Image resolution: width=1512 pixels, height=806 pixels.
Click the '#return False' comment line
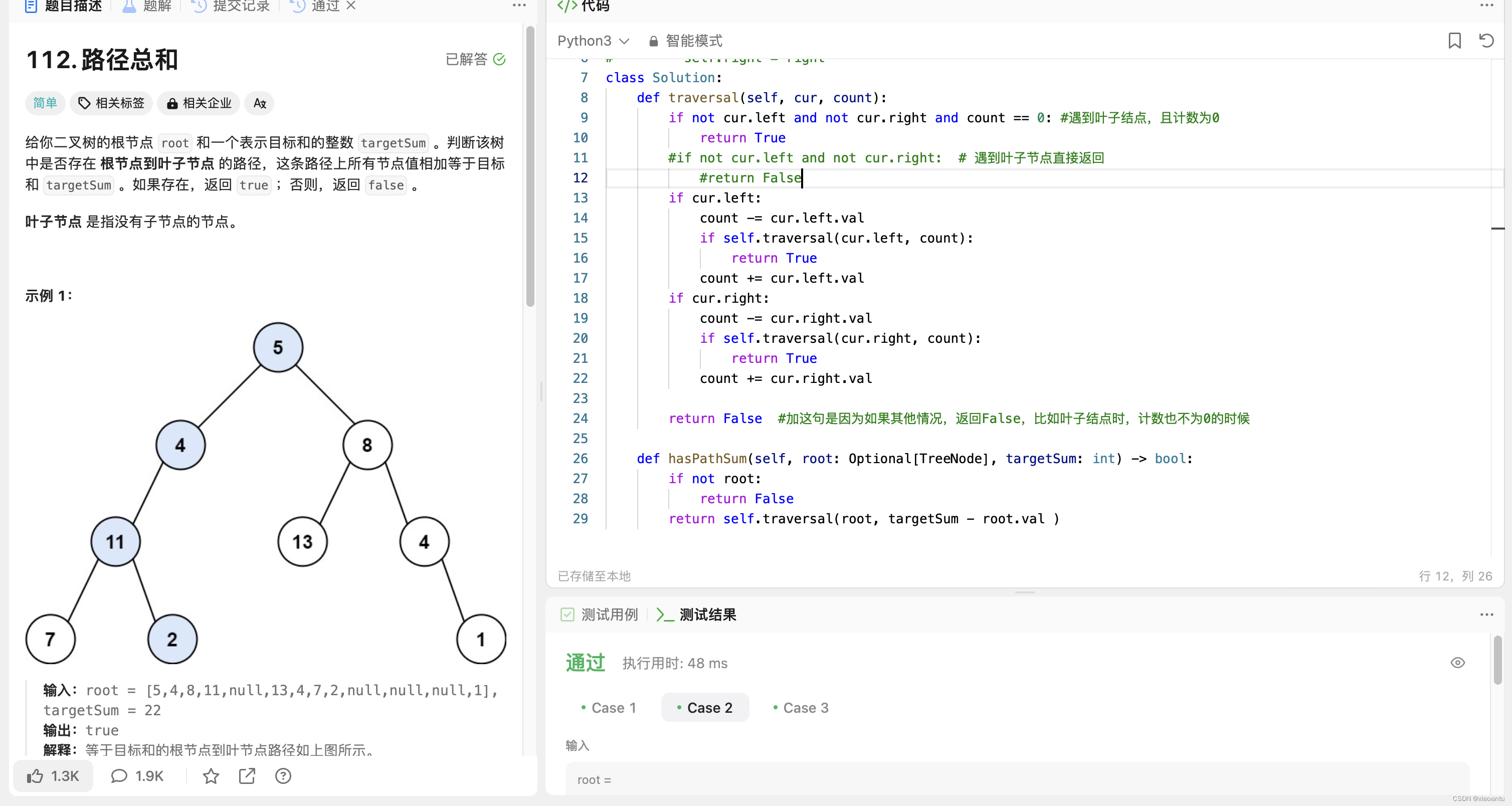[x=750, y=178]
